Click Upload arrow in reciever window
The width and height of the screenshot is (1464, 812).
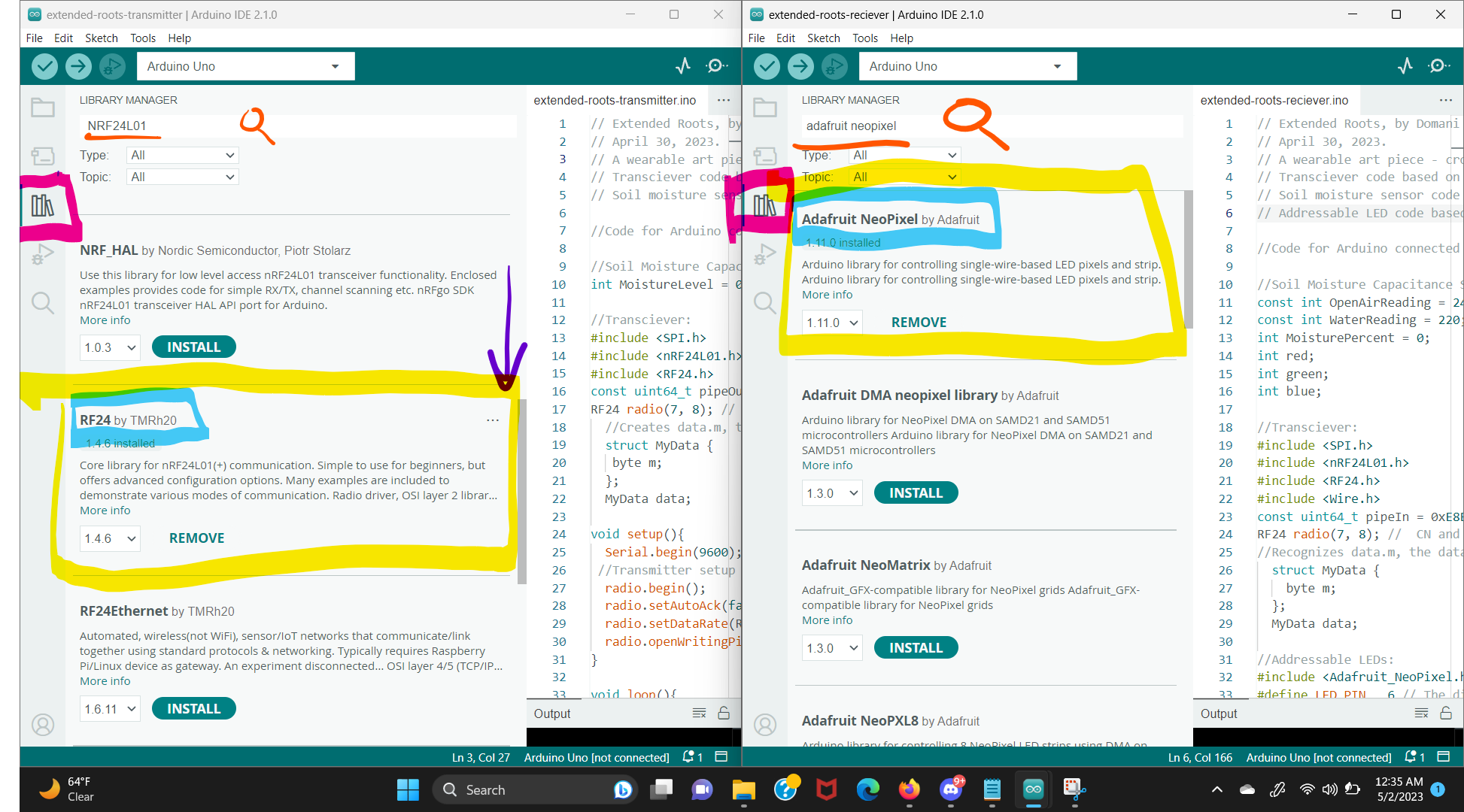800,66
